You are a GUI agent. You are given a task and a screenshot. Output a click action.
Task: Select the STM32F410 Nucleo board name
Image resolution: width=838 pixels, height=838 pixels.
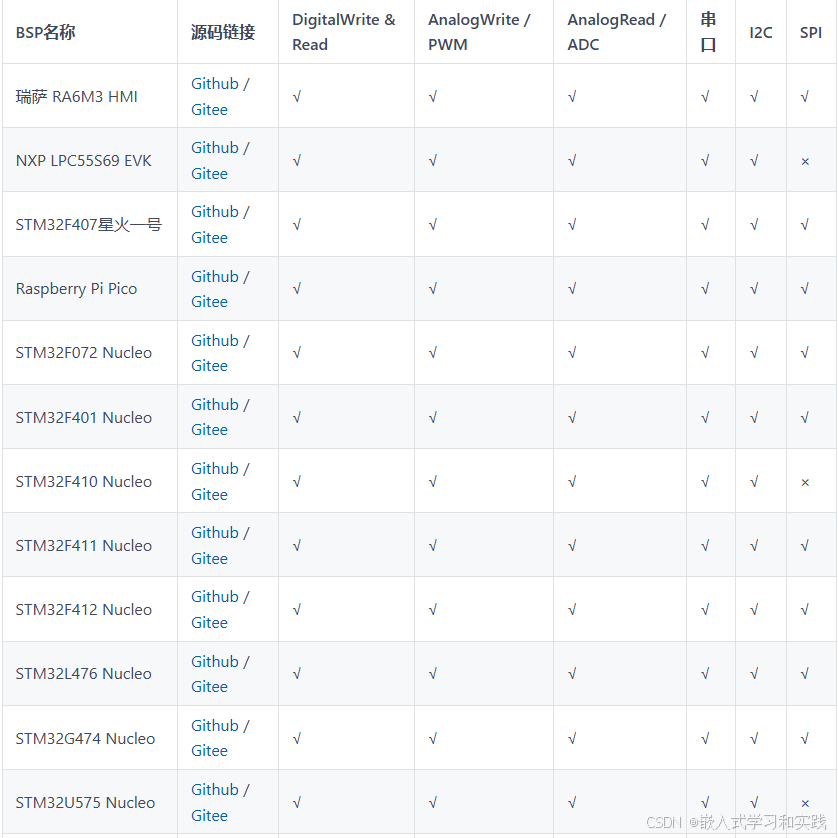[83, 482]
